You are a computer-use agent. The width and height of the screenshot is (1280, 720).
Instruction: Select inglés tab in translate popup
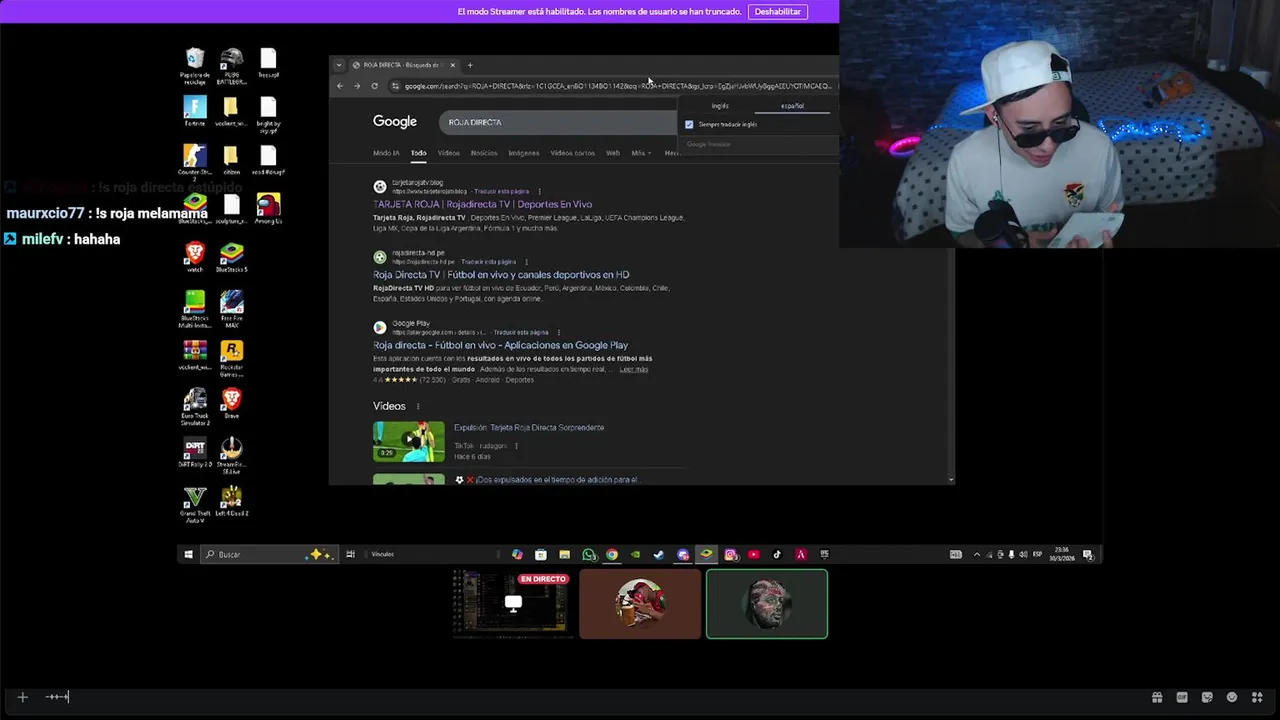point(720,106)
